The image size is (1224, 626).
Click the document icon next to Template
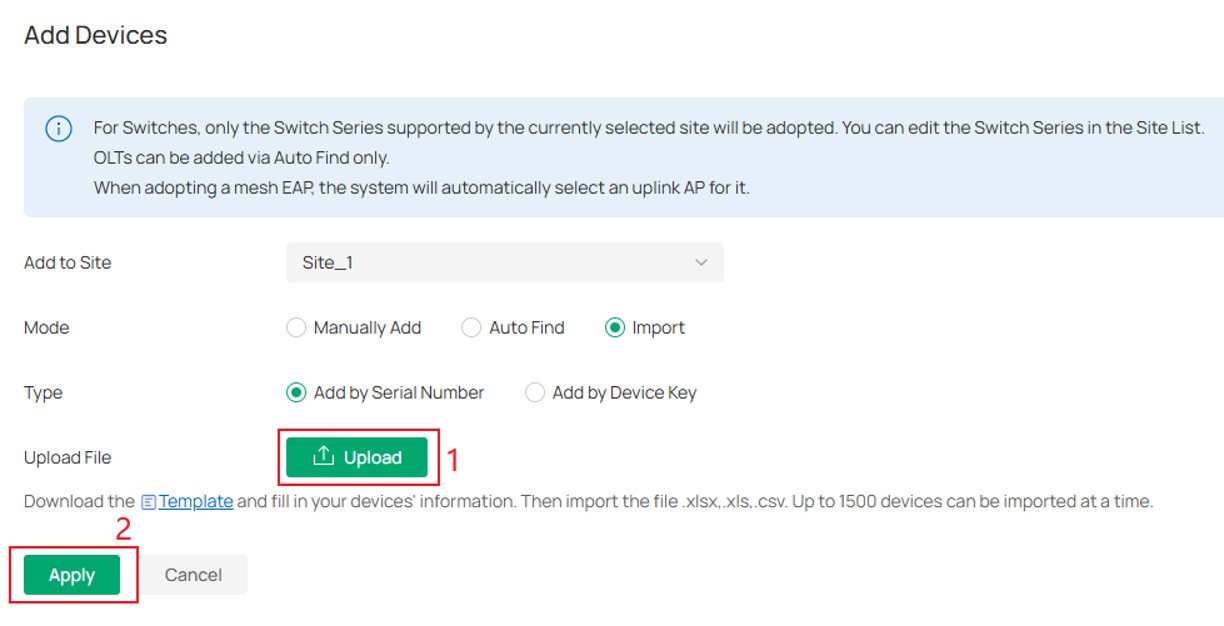148,502
